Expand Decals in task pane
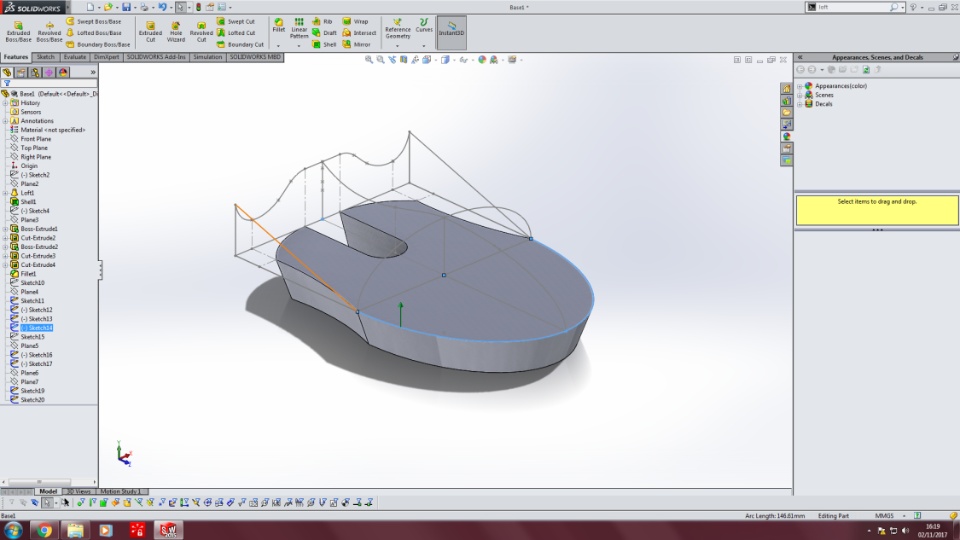 800,104
